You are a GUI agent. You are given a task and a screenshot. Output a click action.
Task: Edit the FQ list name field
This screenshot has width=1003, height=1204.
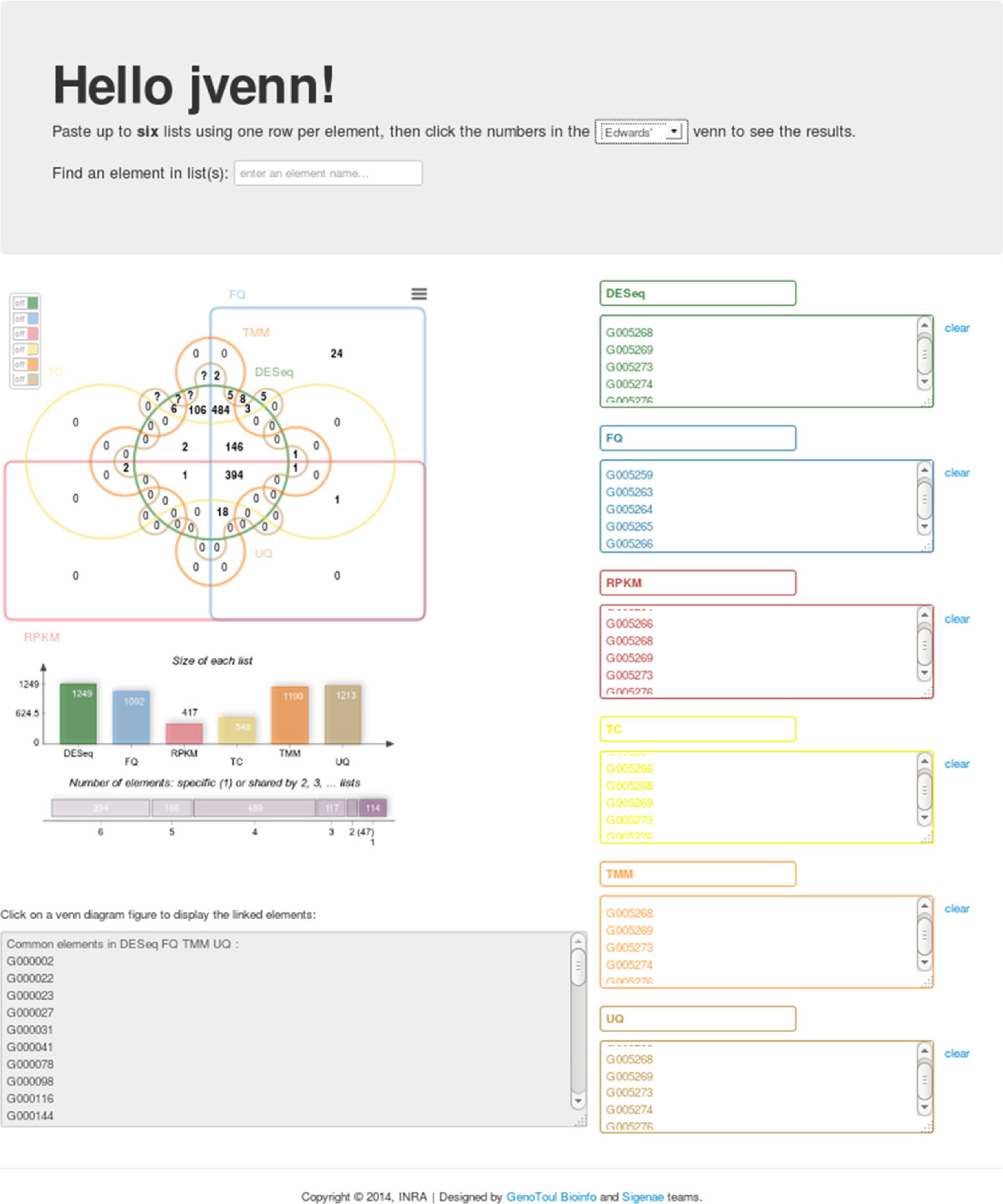[x=698, y=438]
